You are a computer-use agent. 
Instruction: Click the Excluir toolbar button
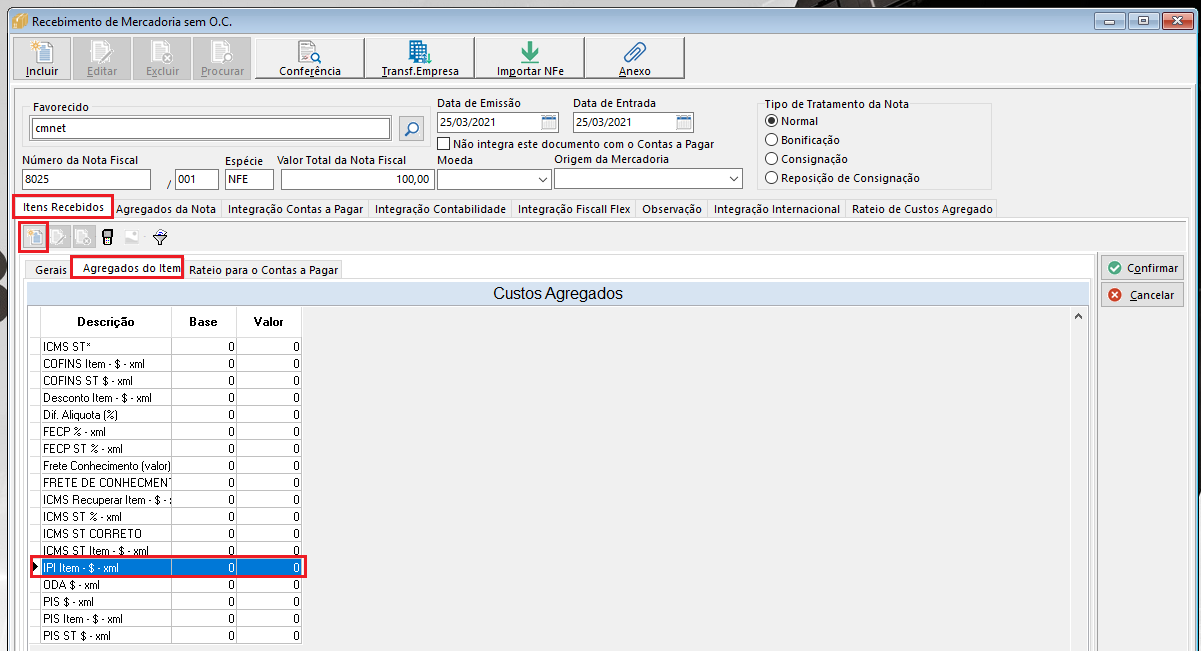click(x=162, y=58)
